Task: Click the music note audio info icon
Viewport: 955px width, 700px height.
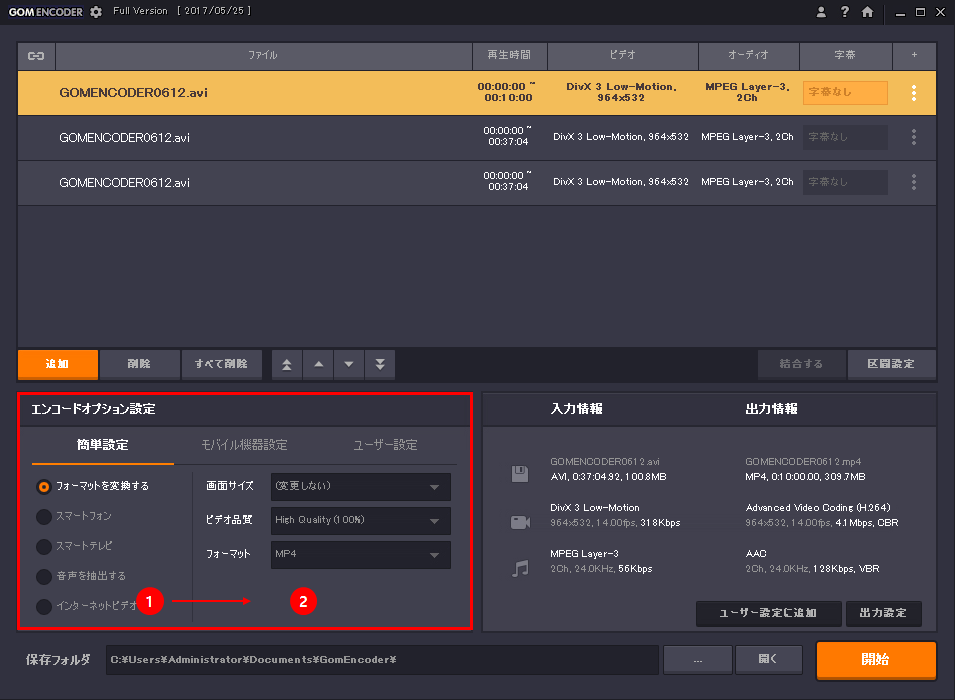Action: coord(520,568)
